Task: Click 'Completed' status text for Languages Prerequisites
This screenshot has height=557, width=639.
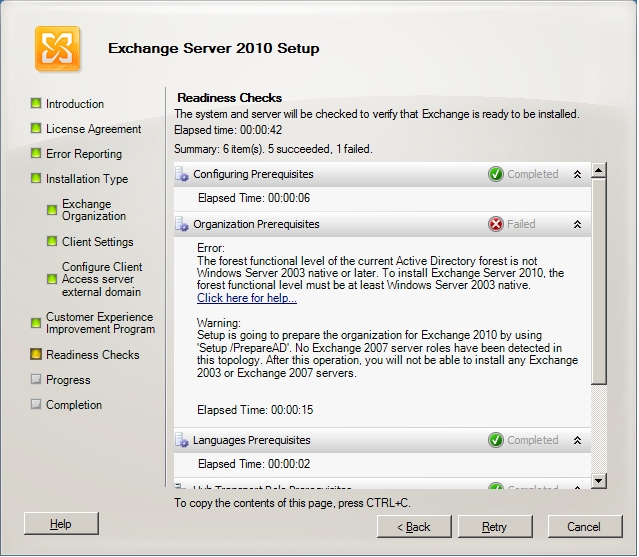Action: click(x=533, y=440)
